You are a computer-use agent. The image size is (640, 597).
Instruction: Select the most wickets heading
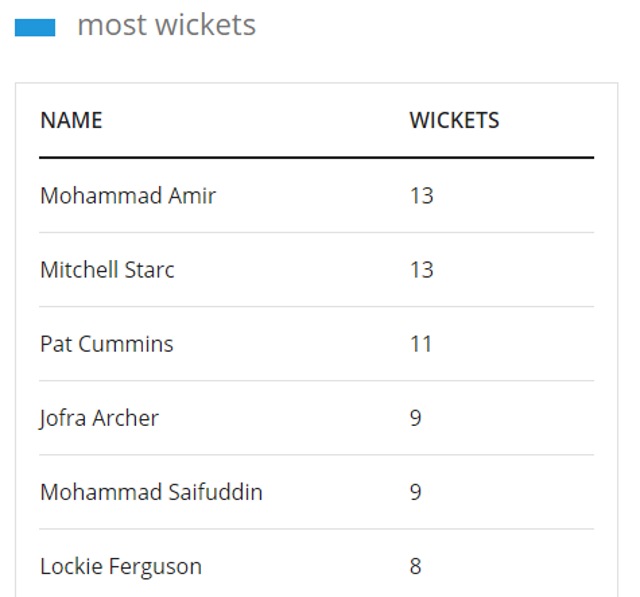(167, 25)
